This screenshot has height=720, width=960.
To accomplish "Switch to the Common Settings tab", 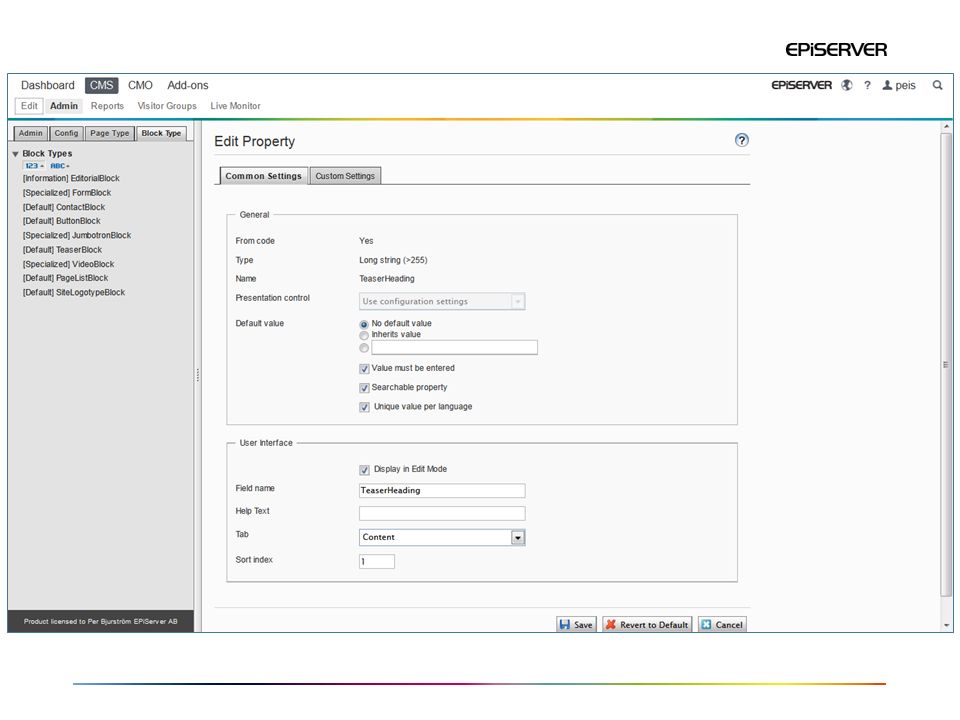I will 263,176.
